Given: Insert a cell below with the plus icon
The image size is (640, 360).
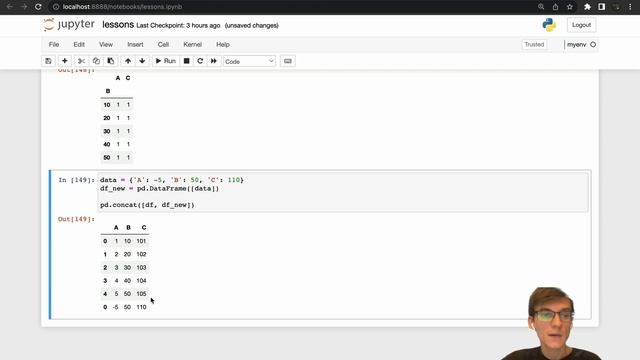Looking at the screenshot, I should [64, 61].
